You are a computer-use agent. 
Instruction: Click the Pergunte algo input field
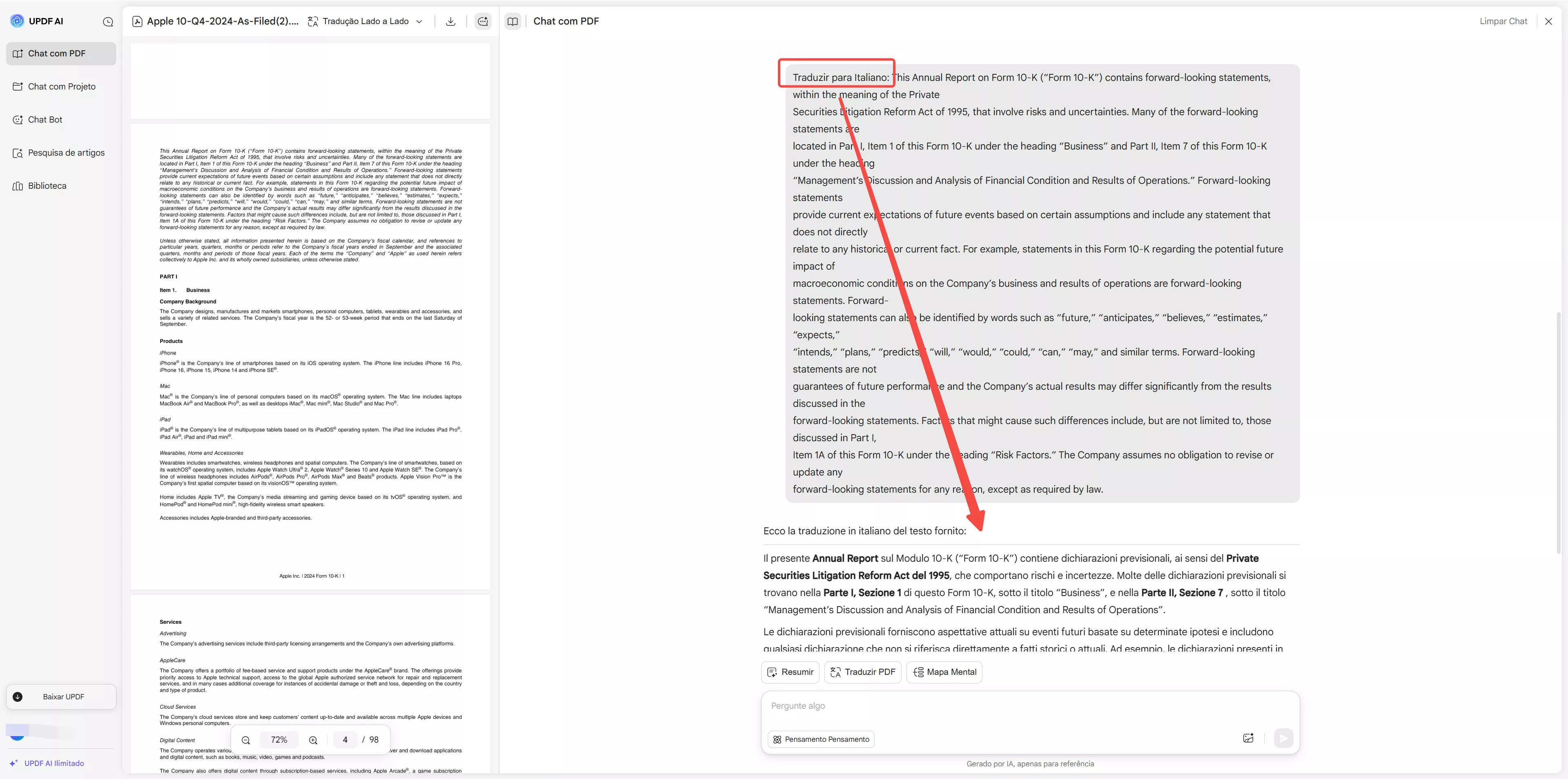pyautogui.click(x=1029, y=706)
